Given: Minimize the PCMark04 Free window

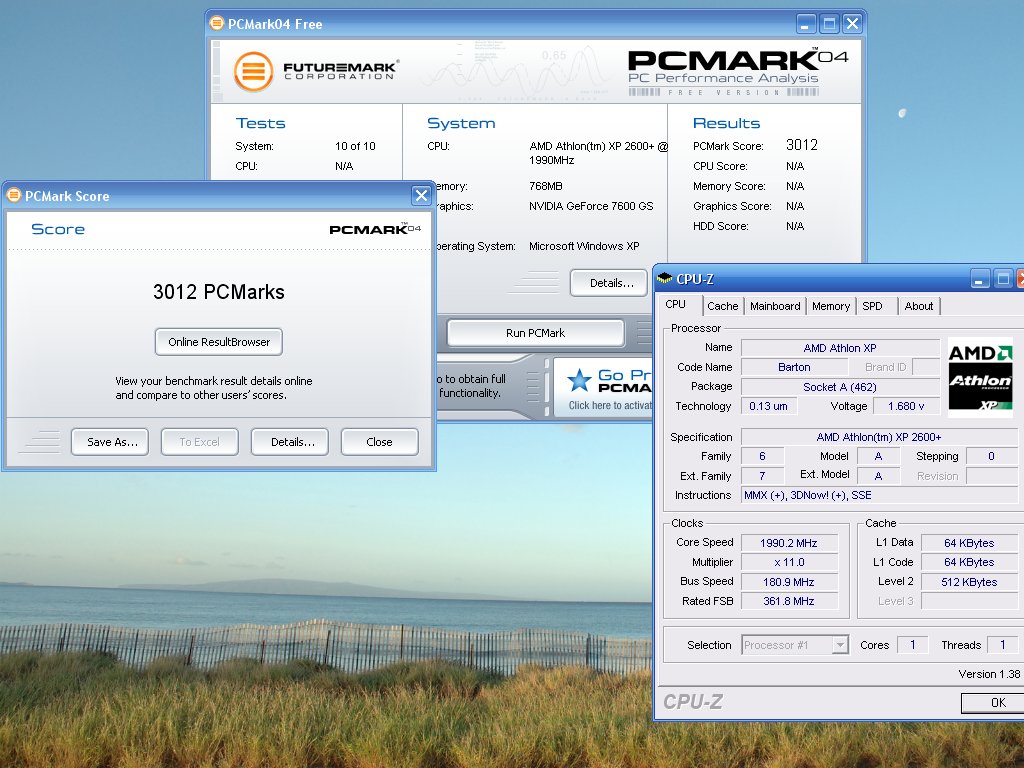Looking at the screenshot, I should (x=806, y=24).
